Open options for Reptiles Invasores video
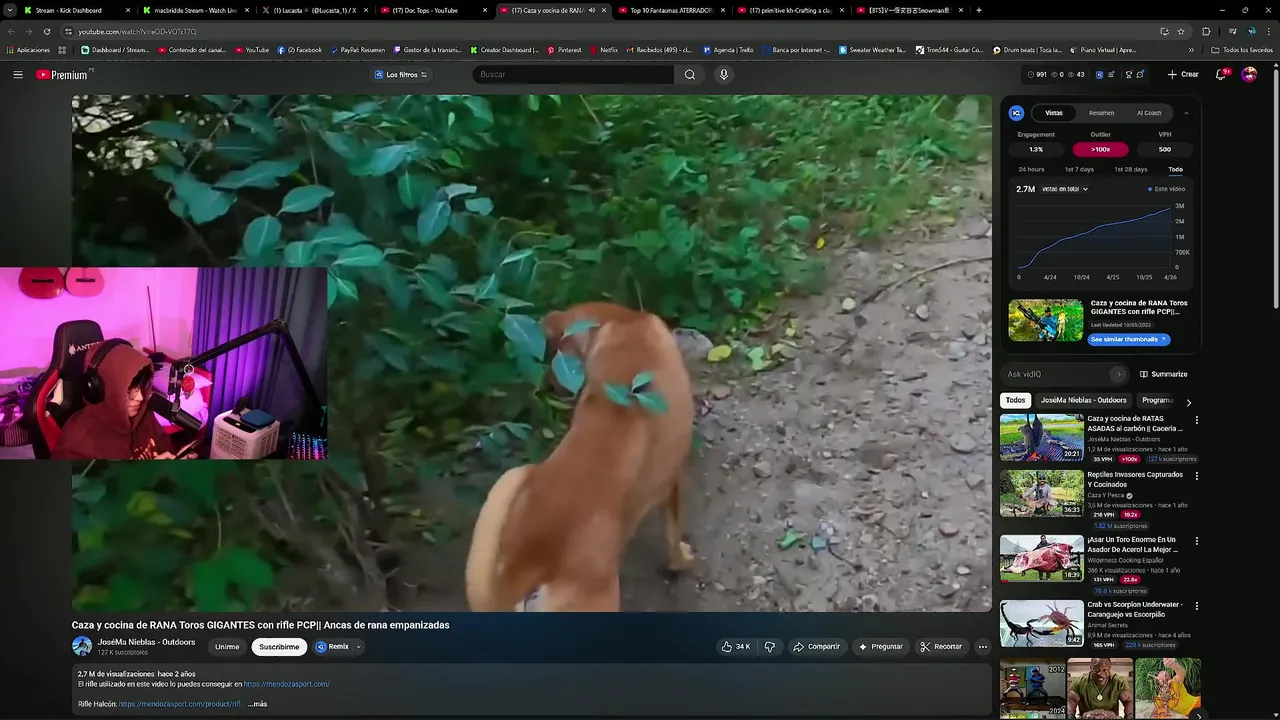Viewport: 1280px width, 720px height. (x=1196, y=476)
